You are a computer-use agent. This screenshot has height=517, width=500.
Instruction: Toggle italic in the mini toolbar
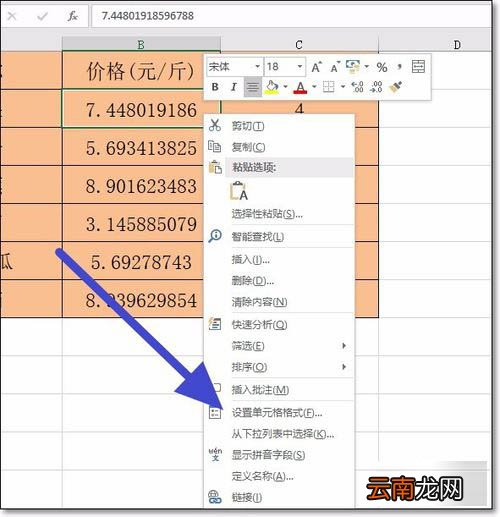[x=233, y=87]
